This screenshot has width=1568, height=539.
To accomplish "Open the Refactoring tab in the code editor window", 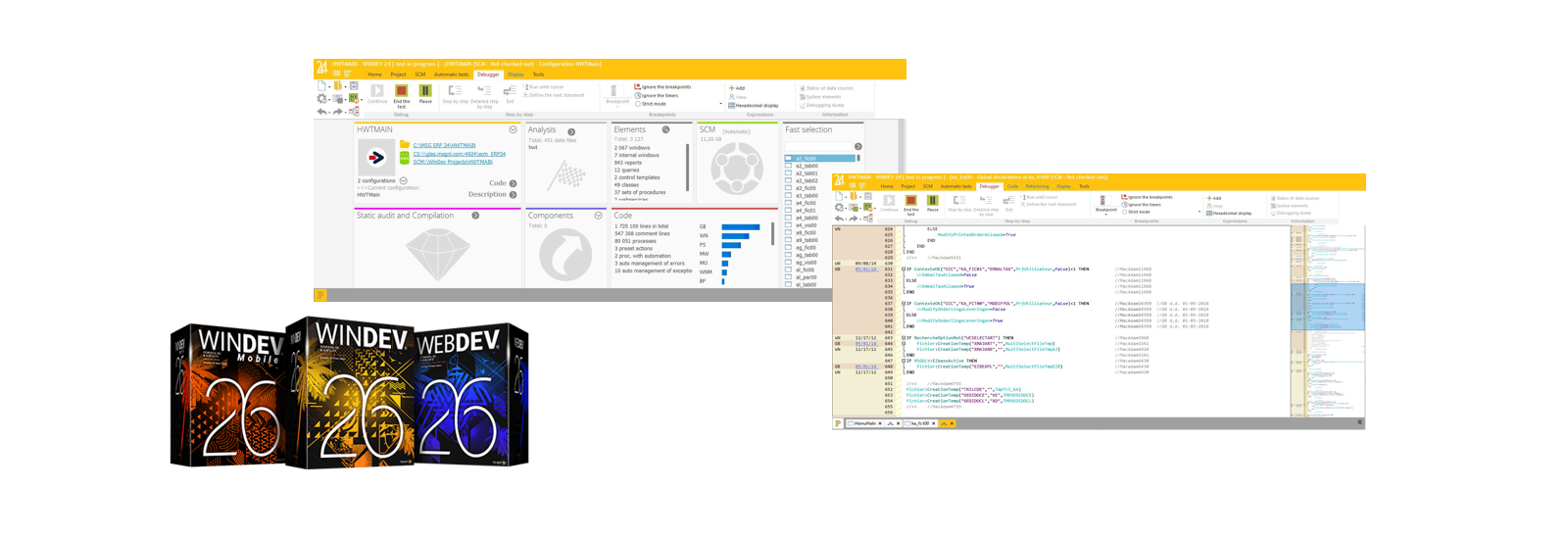I will [1037, 186].
